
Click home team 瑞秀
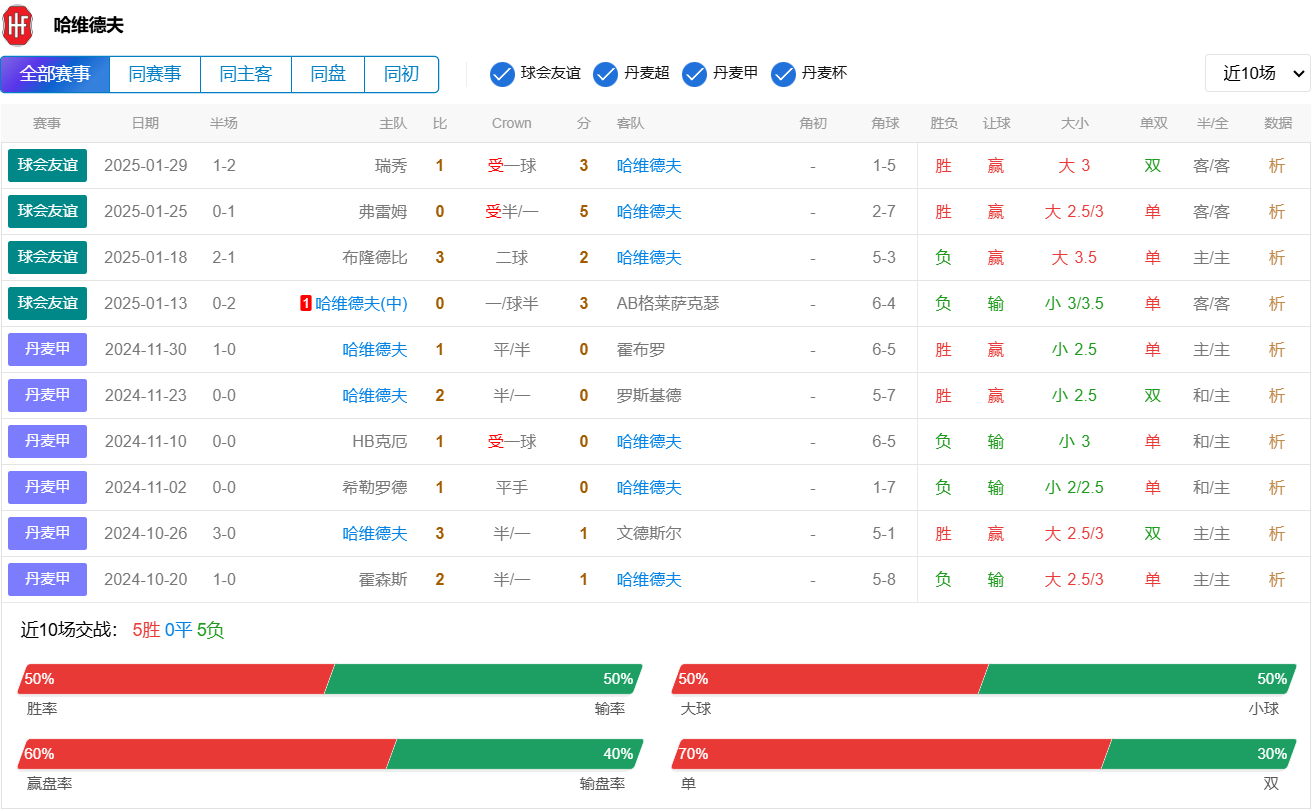[391, 165]
